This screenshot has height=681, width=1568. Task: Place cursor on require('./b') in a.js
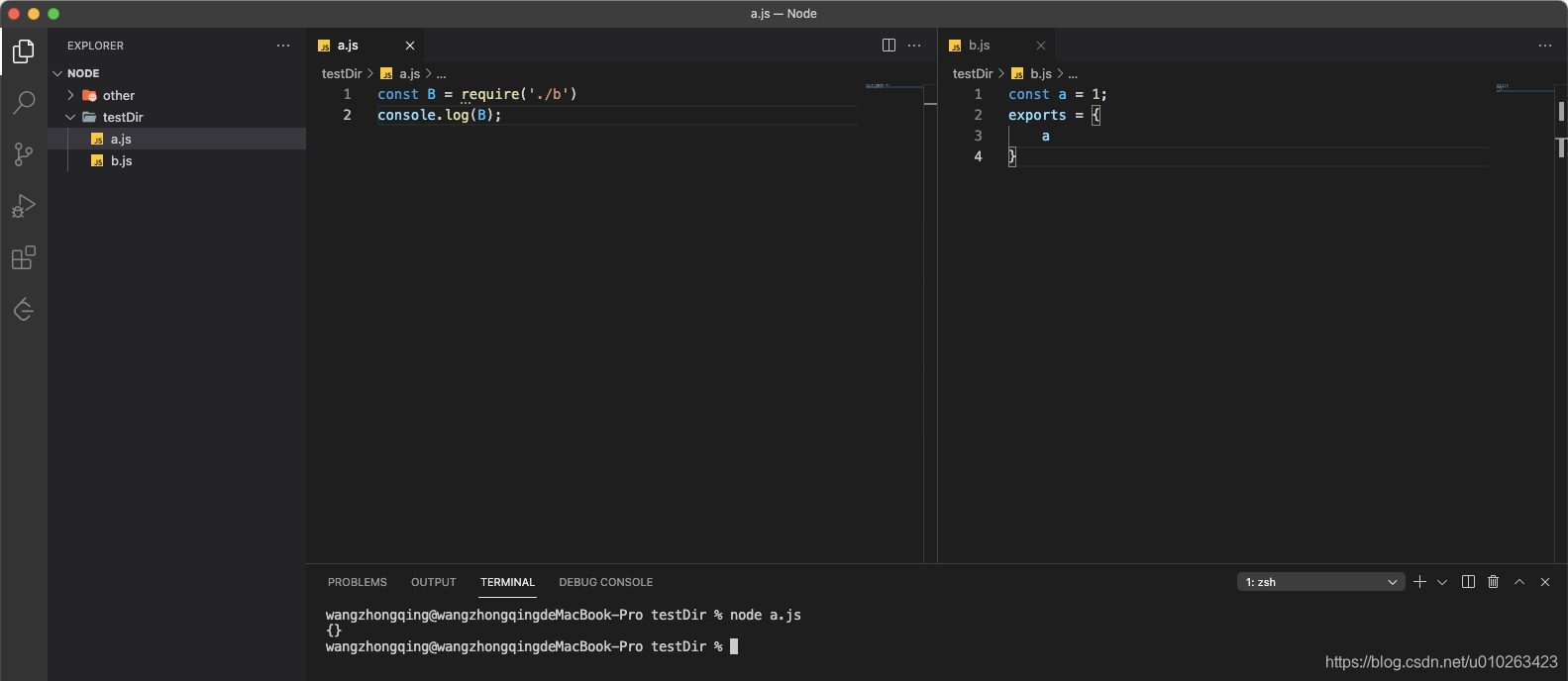coord(519,94)
